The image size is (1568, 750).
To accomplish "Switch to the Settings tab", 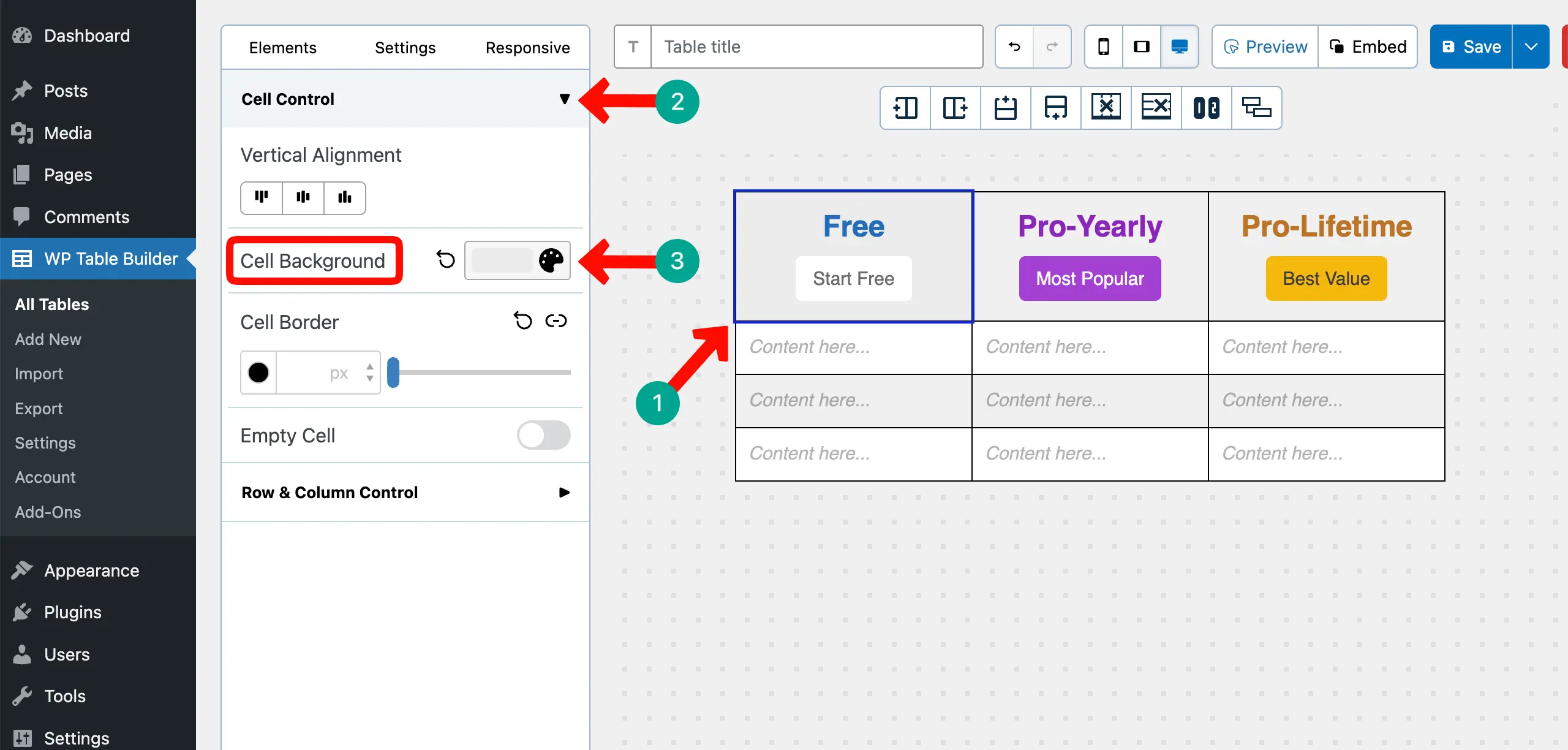I will tap(405, 48).
